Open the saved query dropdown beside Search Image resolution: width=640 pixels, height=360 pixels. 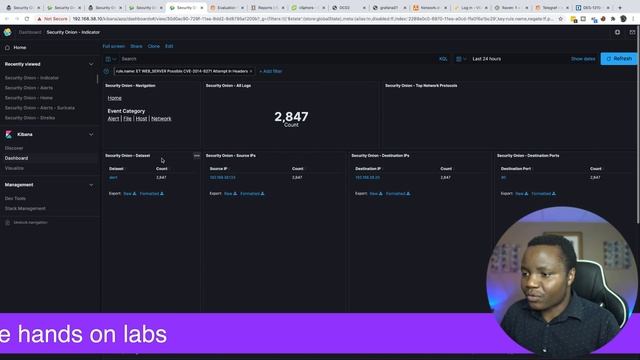pyautogui.click(x=111, y=59)
